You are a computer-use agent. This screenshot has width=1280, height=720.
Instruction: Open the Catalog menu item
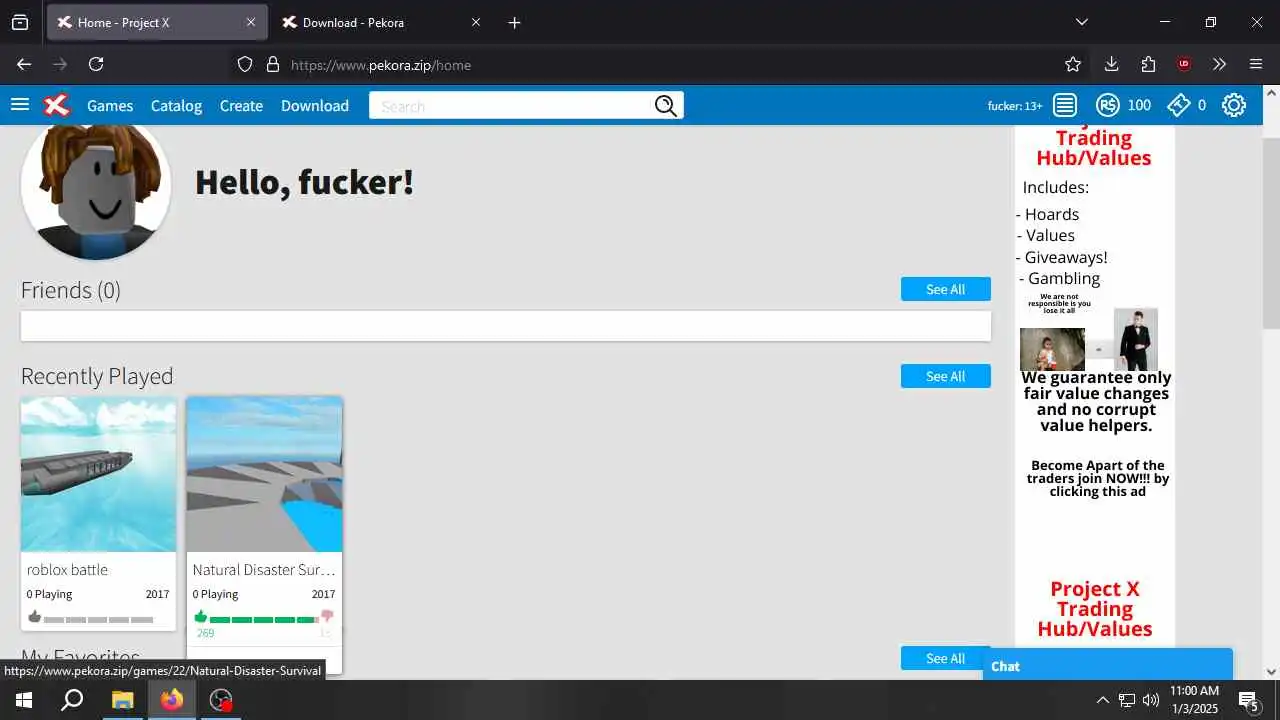click(176, 105)
